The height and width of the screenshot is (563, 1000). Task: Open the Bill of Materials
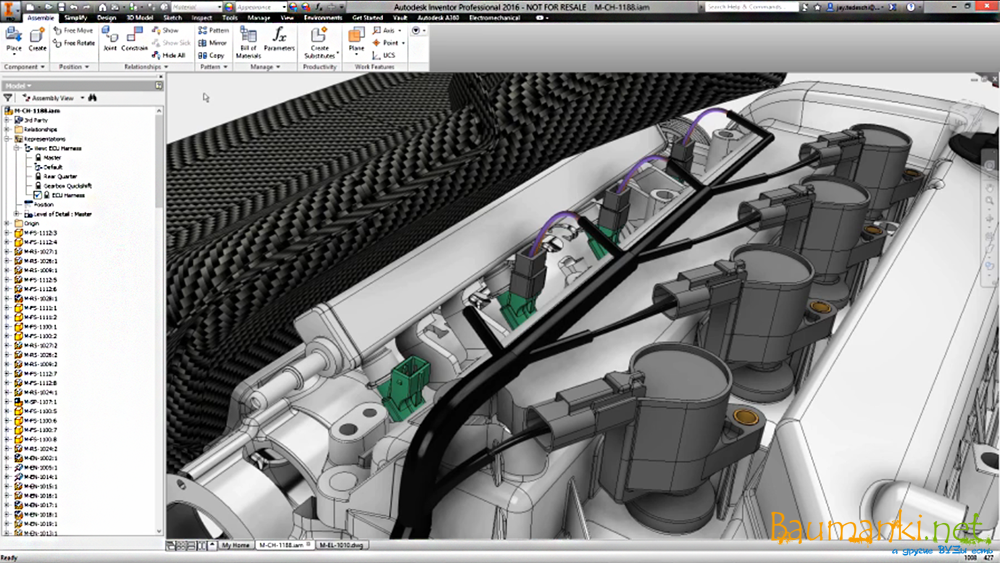tap(249, 38)
